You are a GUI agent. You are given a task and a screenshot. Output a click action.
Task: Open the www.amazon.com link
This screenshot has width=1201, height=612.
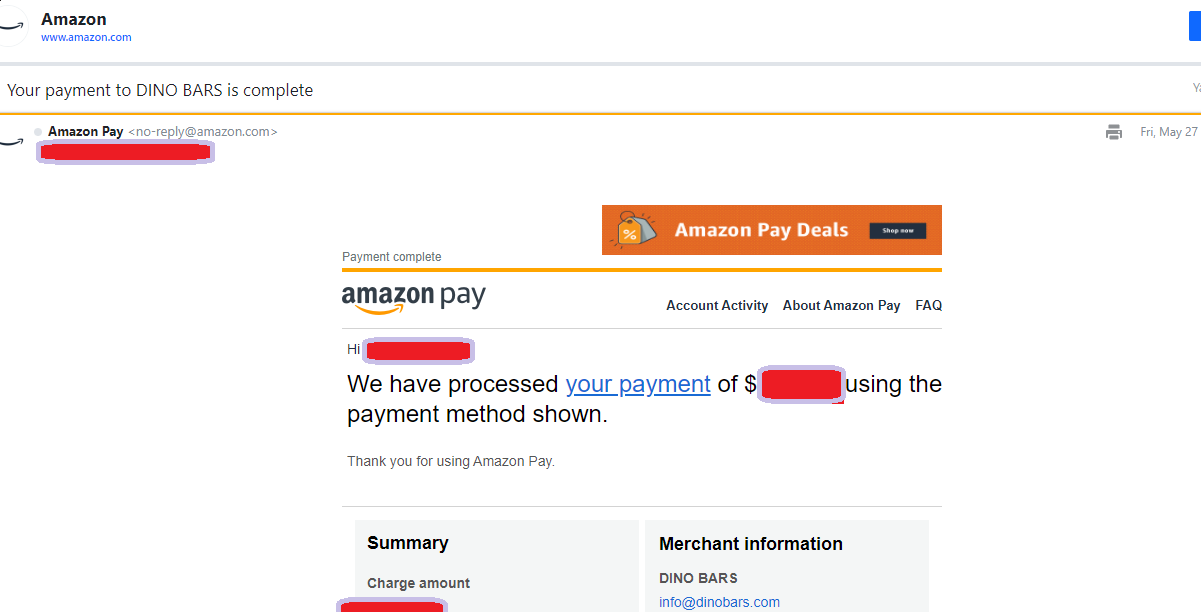[x=86, y=38]
